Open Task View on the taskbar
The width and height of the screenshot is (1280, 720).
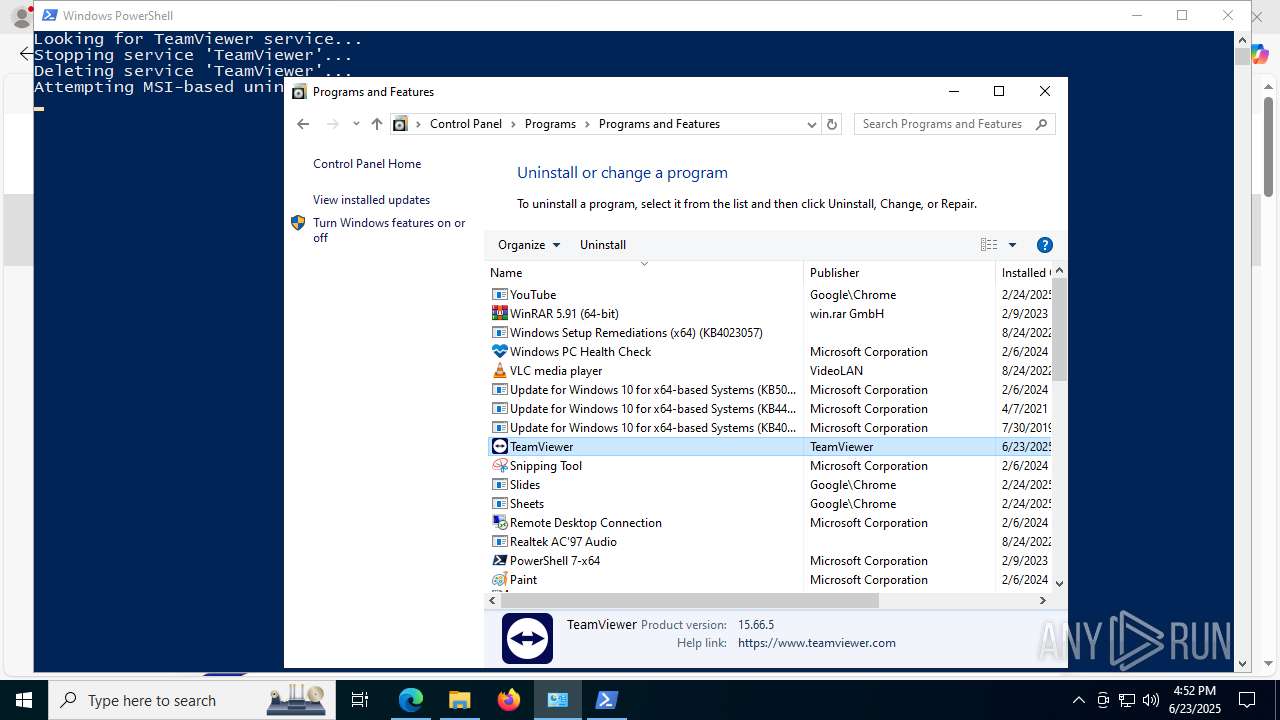360,700
